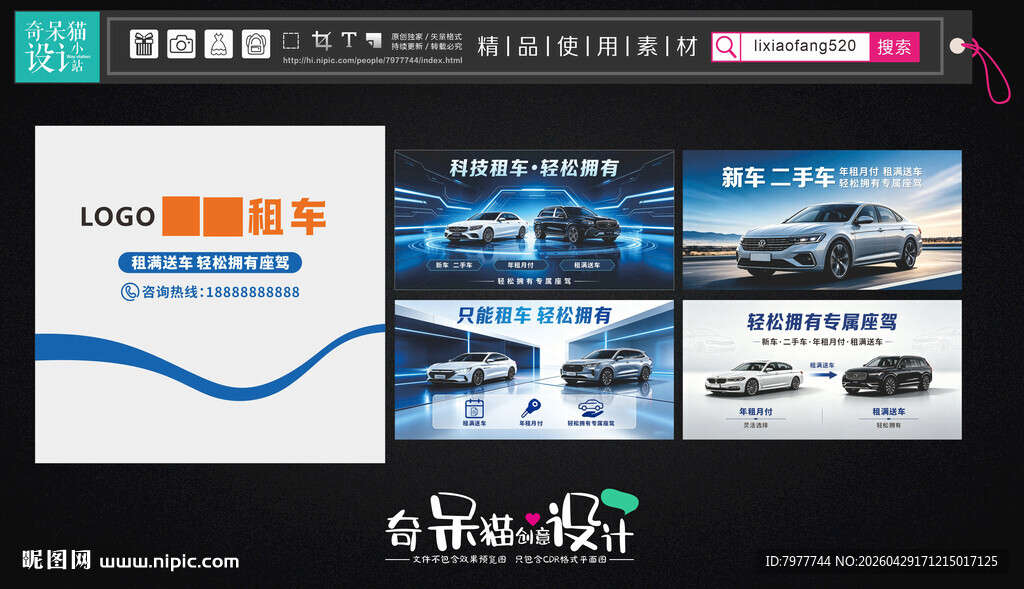Click the T text tool icon

(349, 41)
